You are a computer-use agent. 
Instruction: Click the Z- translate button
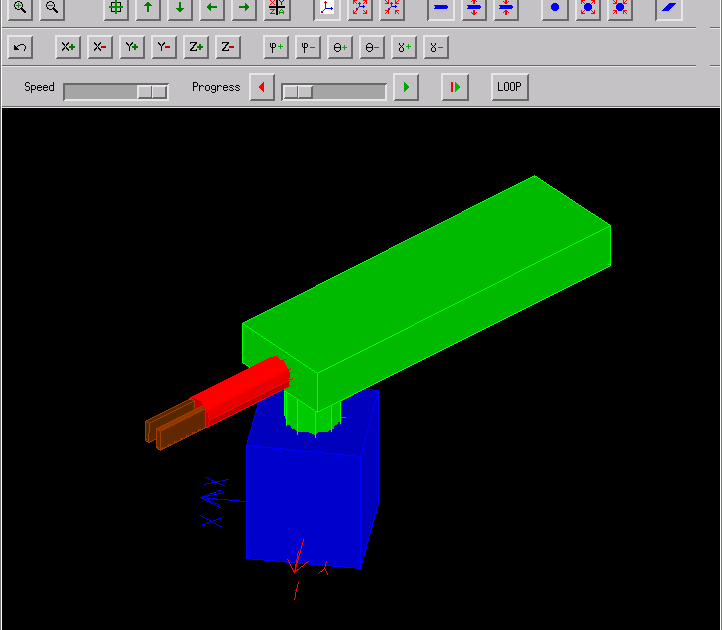click(x=228, y=47)
